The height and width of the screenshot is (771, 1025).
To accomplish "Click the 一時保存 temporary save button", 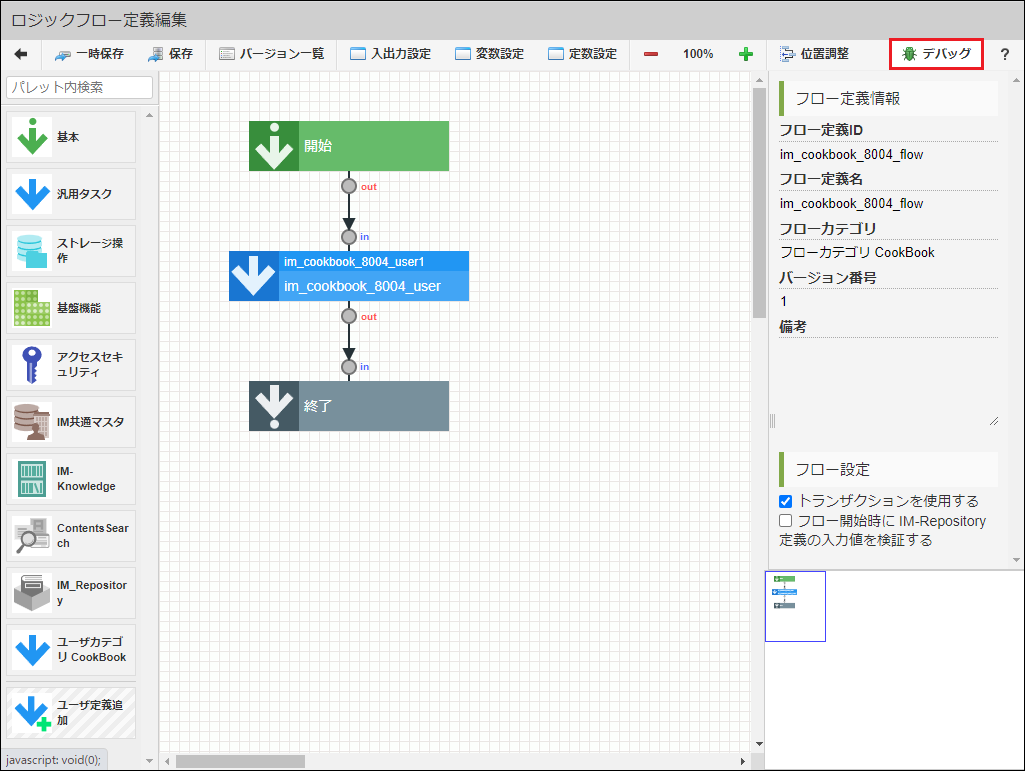I will (x=90, y=54).
